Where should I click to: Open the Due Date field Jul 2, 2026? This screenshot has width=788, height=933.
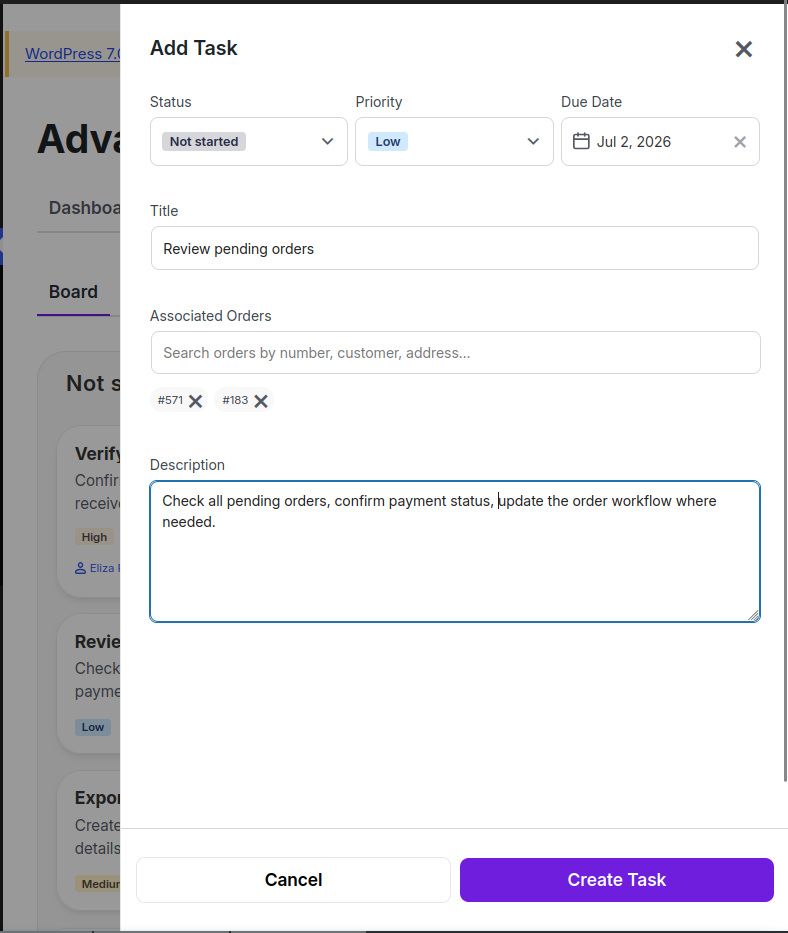click(x=660, y=142)
